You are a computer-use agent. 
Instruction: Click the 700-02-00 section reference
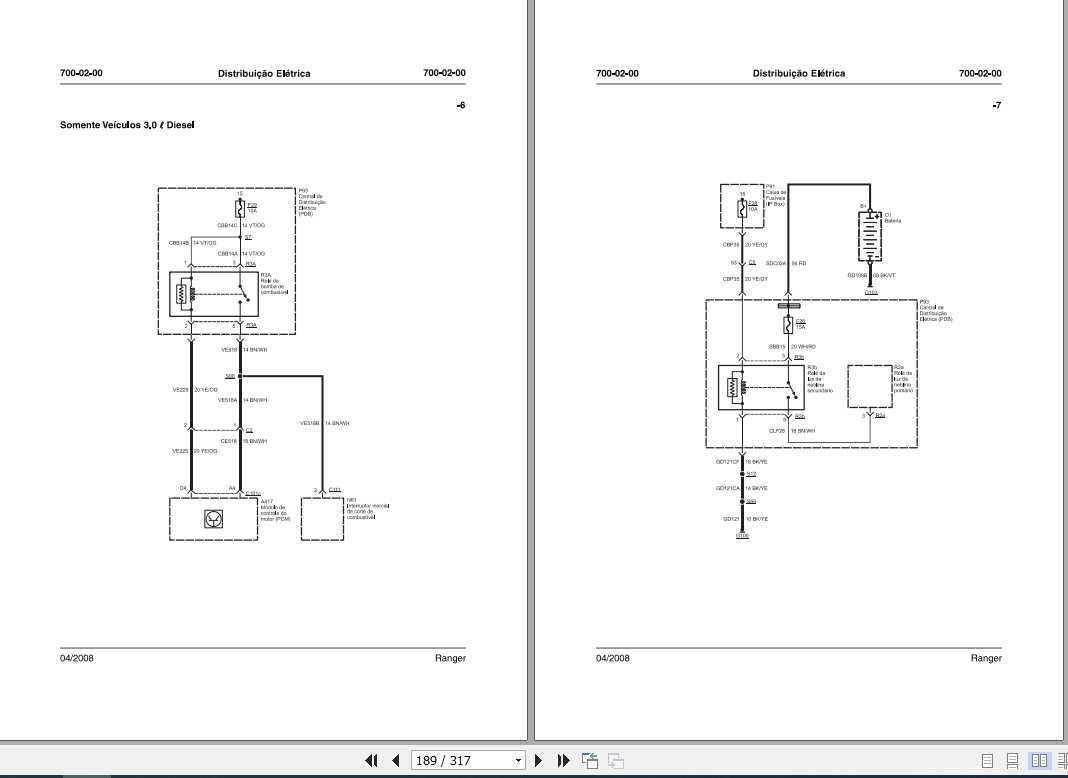coord(80,73)
